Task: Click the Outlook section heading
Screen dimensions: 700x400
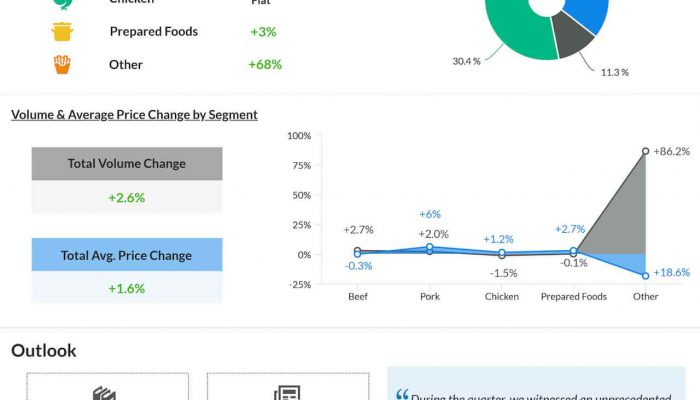Action: (44, 350)
